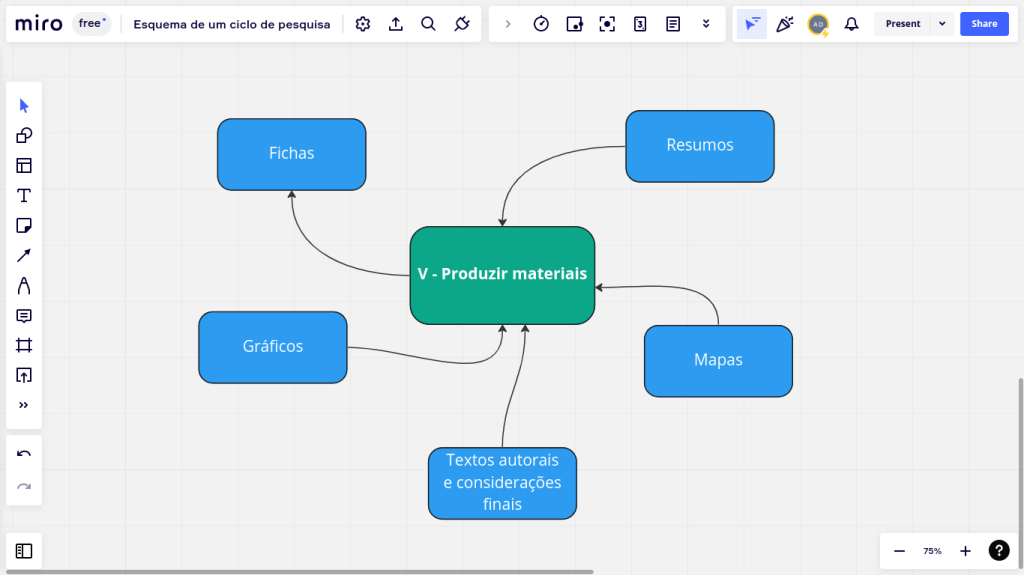Choose the pen drawing tool

tap(24, 286)
